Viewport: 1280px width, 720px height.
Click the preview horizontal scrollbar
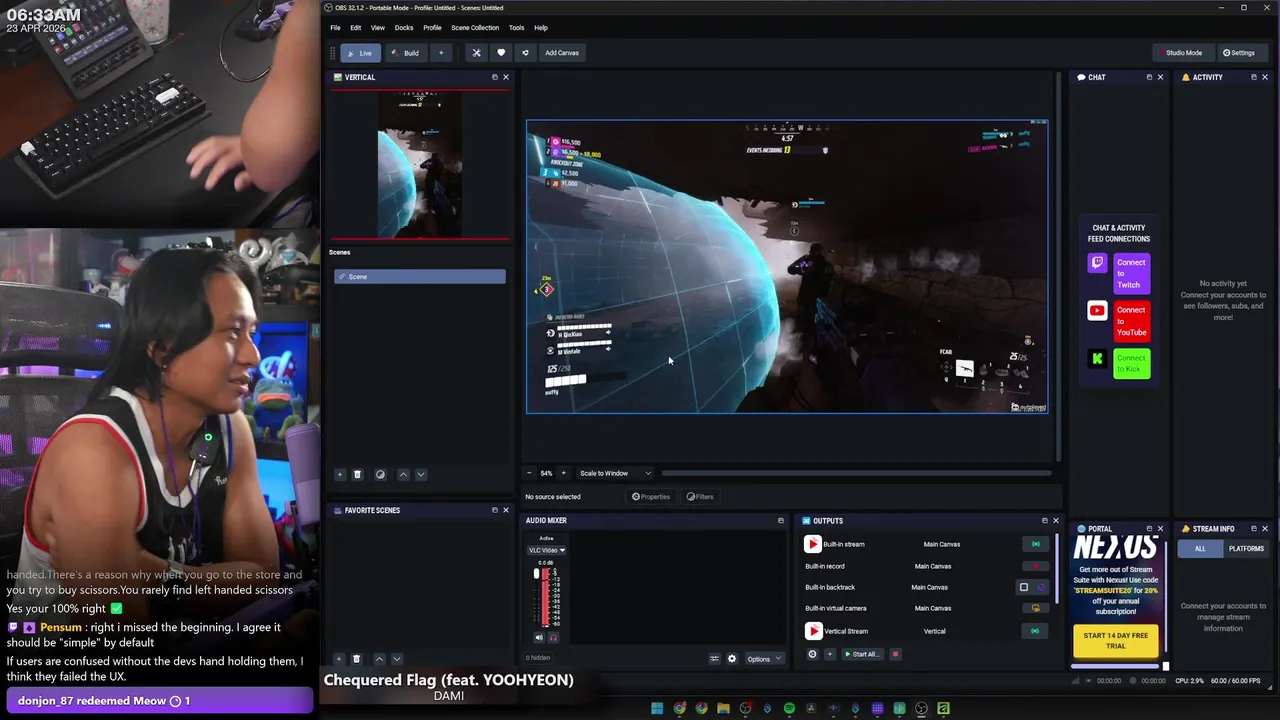tap(856, 473)
